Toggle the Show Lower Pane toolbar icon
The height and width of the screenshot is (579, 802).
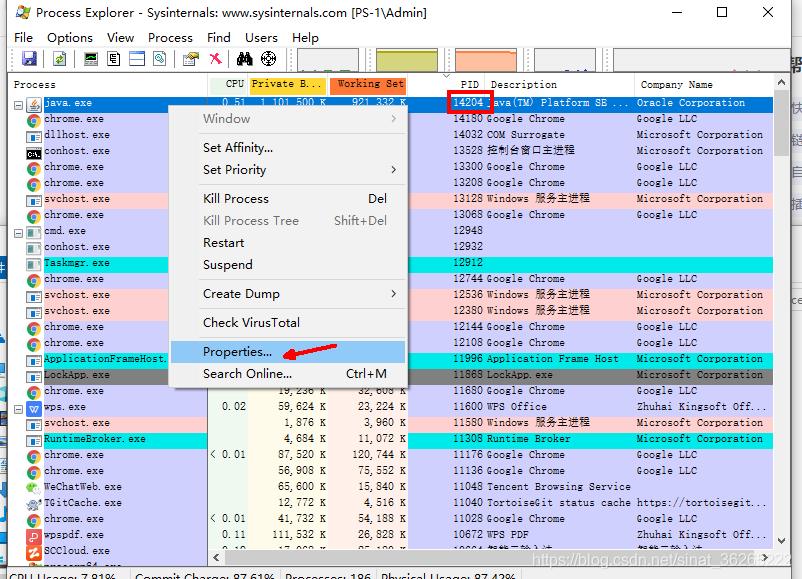[137, 59]
